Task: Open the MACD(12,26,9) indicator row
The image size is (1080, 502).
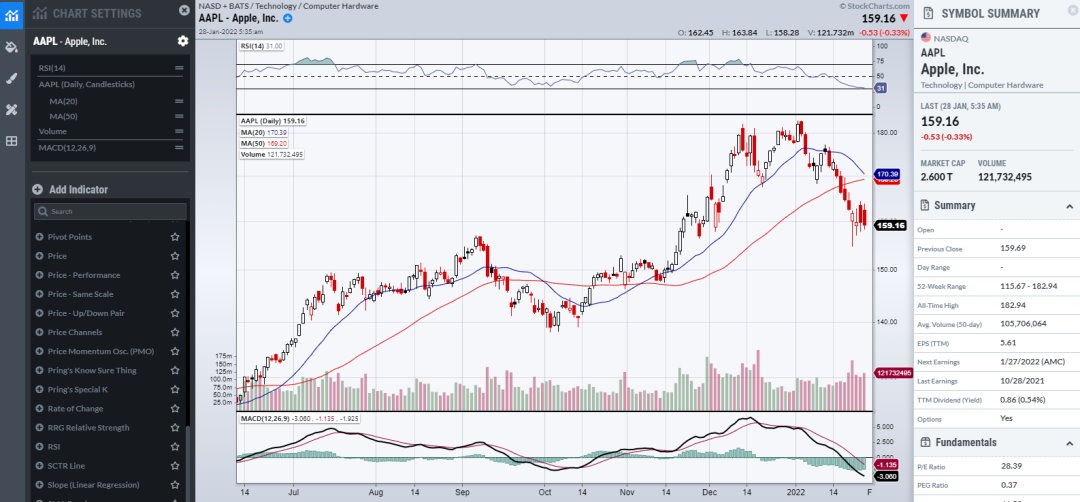Action: coord(110,147)
